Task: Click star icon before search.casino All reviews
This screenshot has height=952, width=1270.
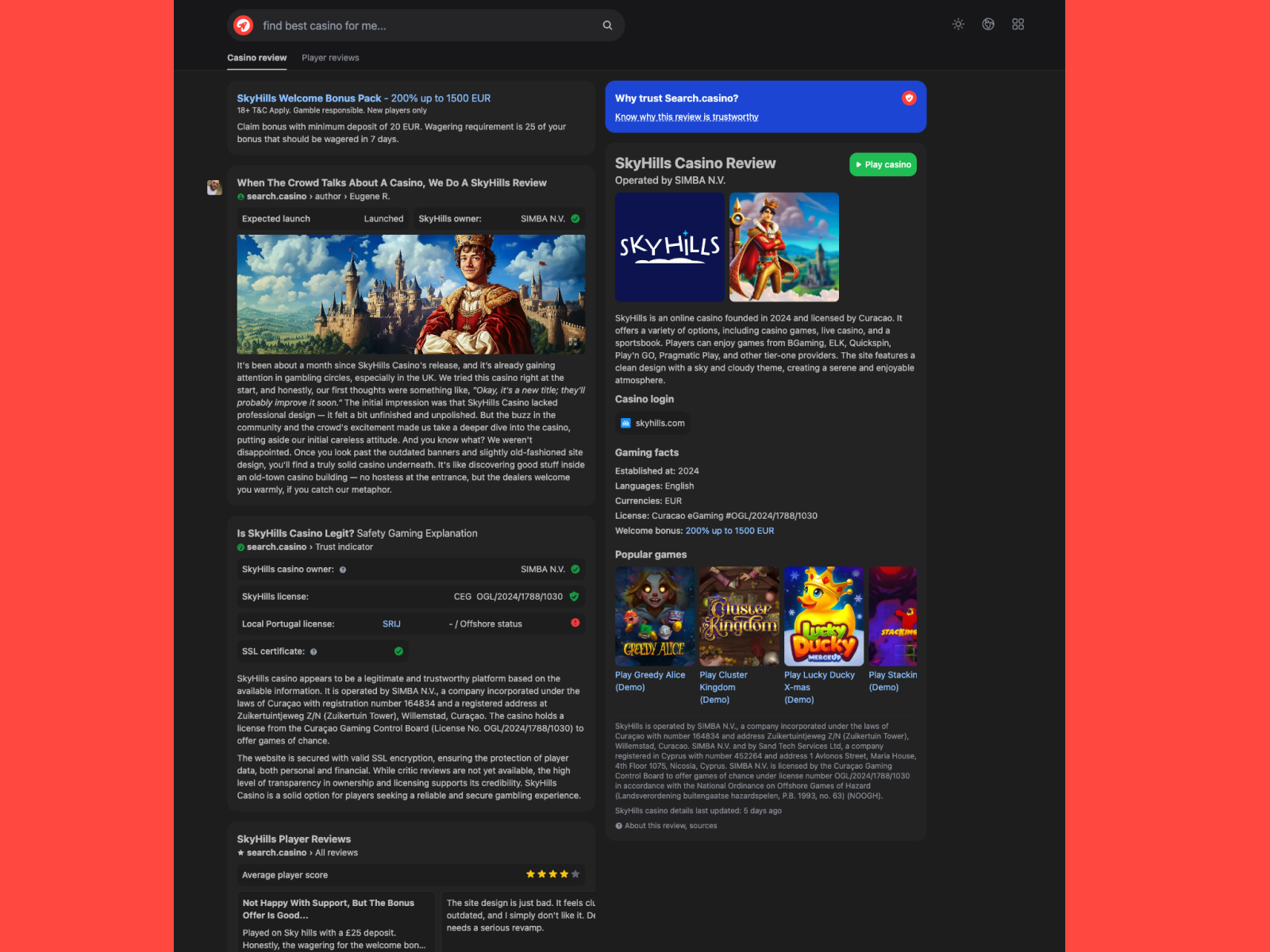Action: tap(241, 853)
